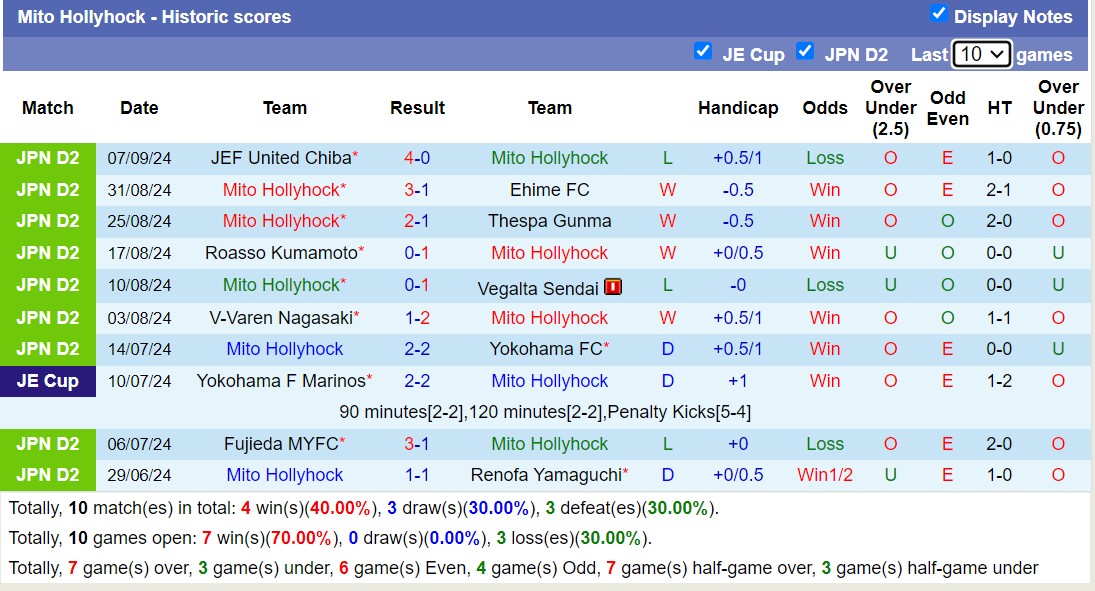
Task: Uncheck the JPN D2 filter checkbox
Action: point(805,52)
